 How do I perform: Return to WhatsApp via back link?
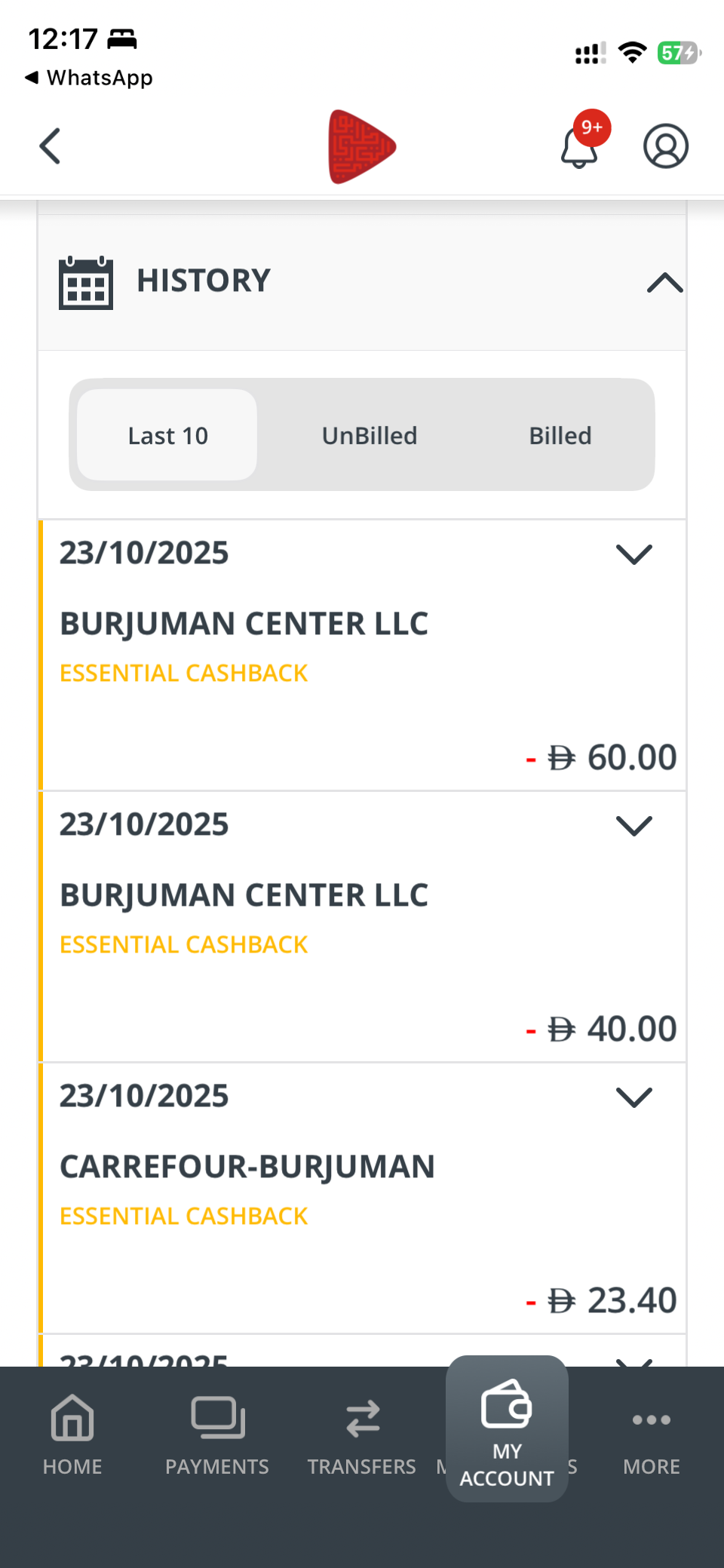89,78
